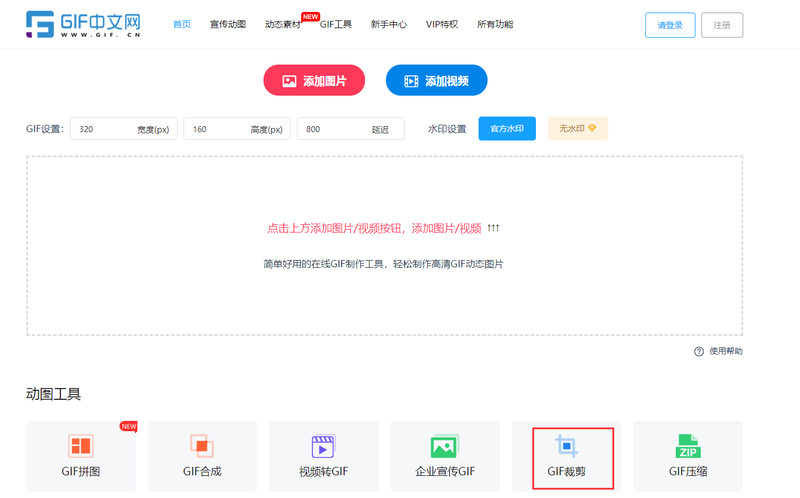Viewport: 800px width, 498px height.
Task: Select the 无水印 no-watermark option
Action: [x=578, y=129]
